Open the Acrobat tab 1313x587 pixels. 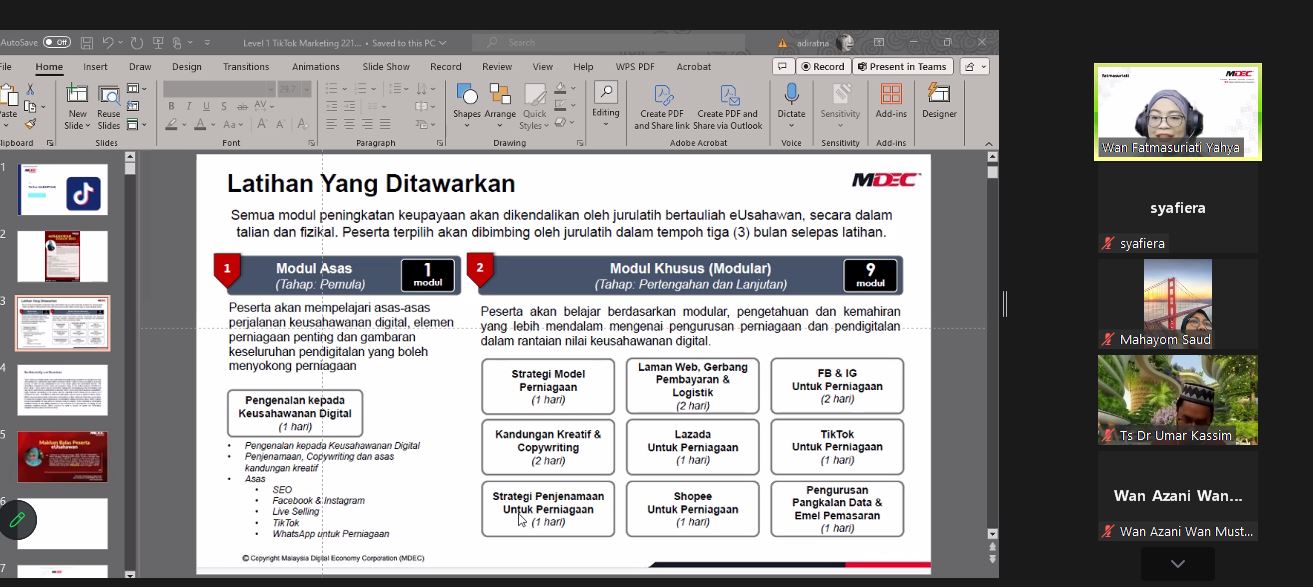(694, 67)
